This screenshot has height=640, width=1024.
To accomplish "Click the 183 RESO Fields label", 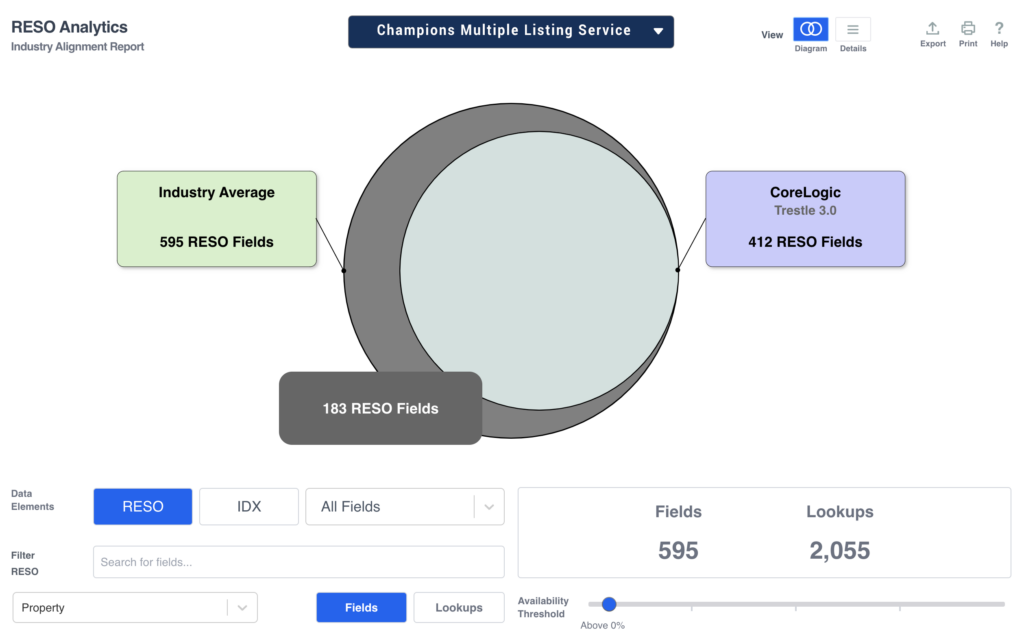I will (380, 408).
